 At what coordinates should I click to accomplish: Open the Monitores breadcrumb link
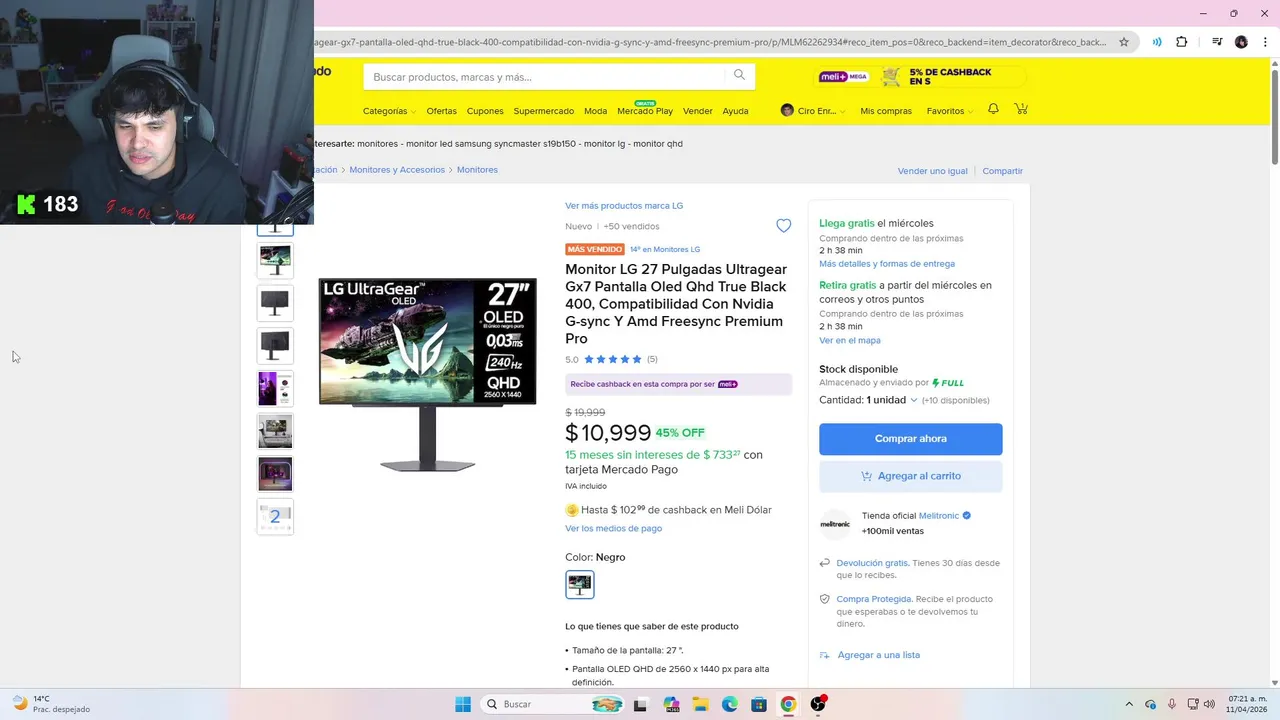pos(477,170)
